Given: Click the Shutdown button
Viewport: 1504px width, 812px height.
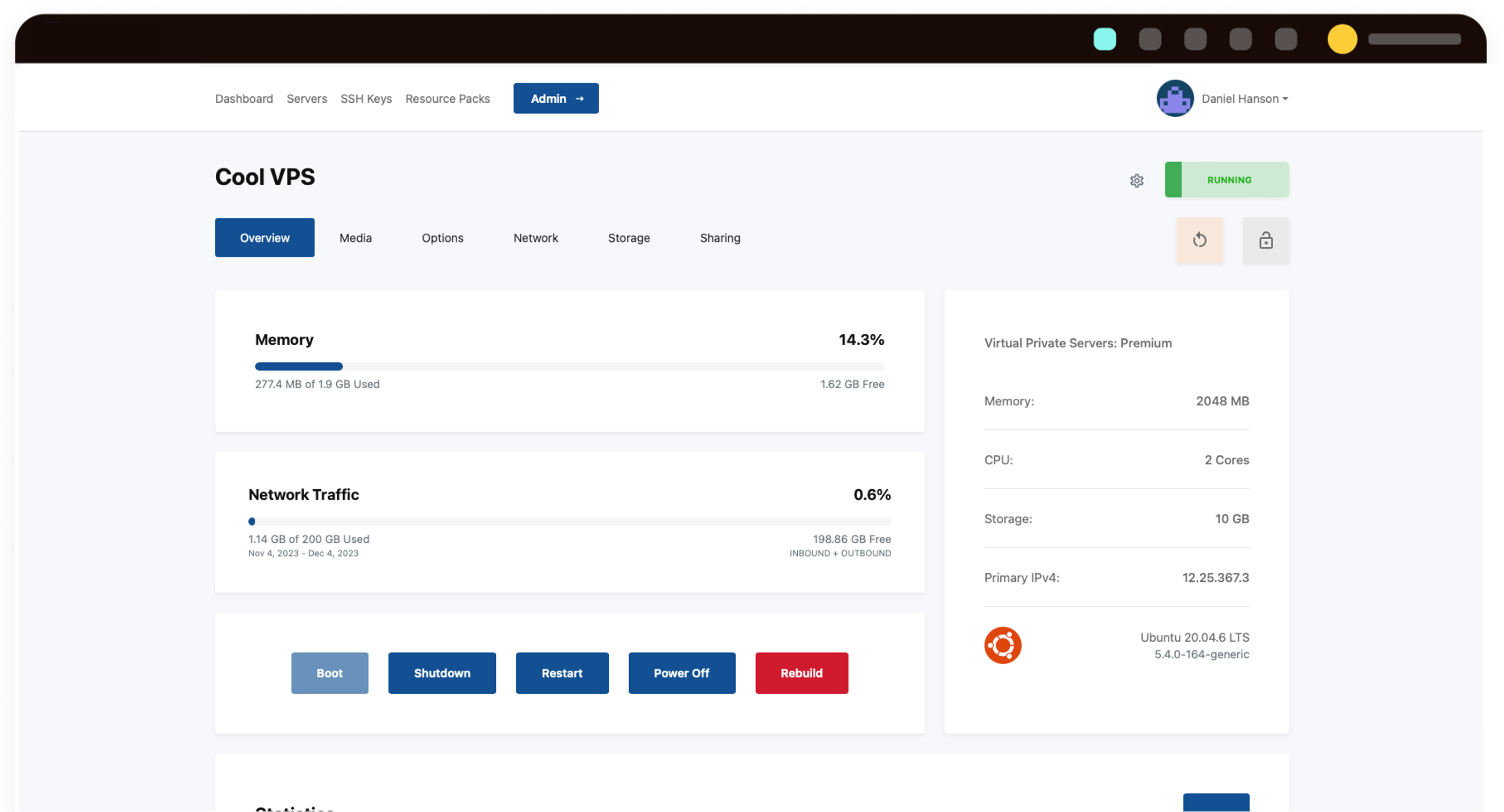Looking at the screenshot, I should coord(442,673).
